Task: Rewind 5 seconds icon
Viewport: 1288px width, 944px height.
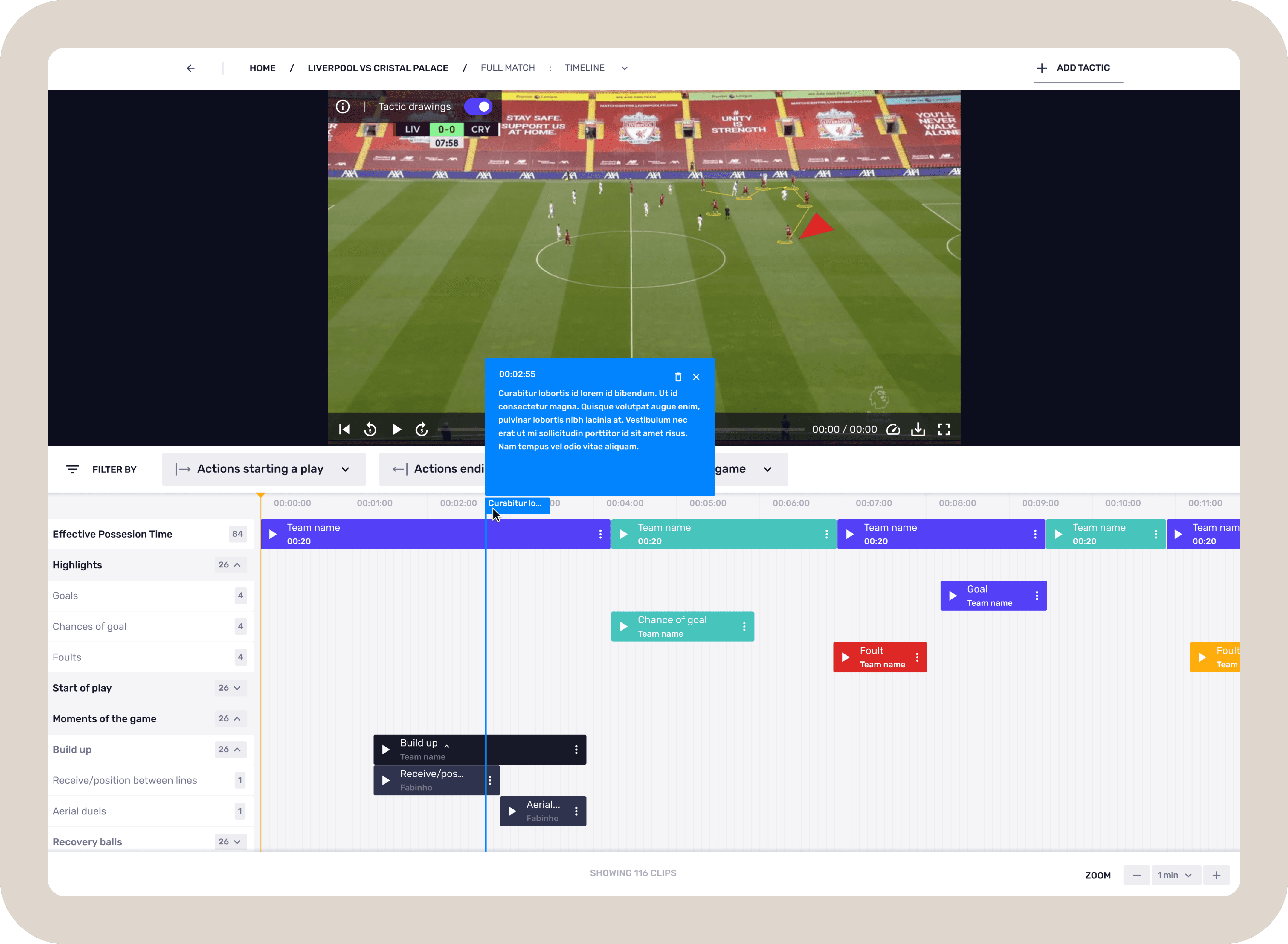Action: pos(370,429)
